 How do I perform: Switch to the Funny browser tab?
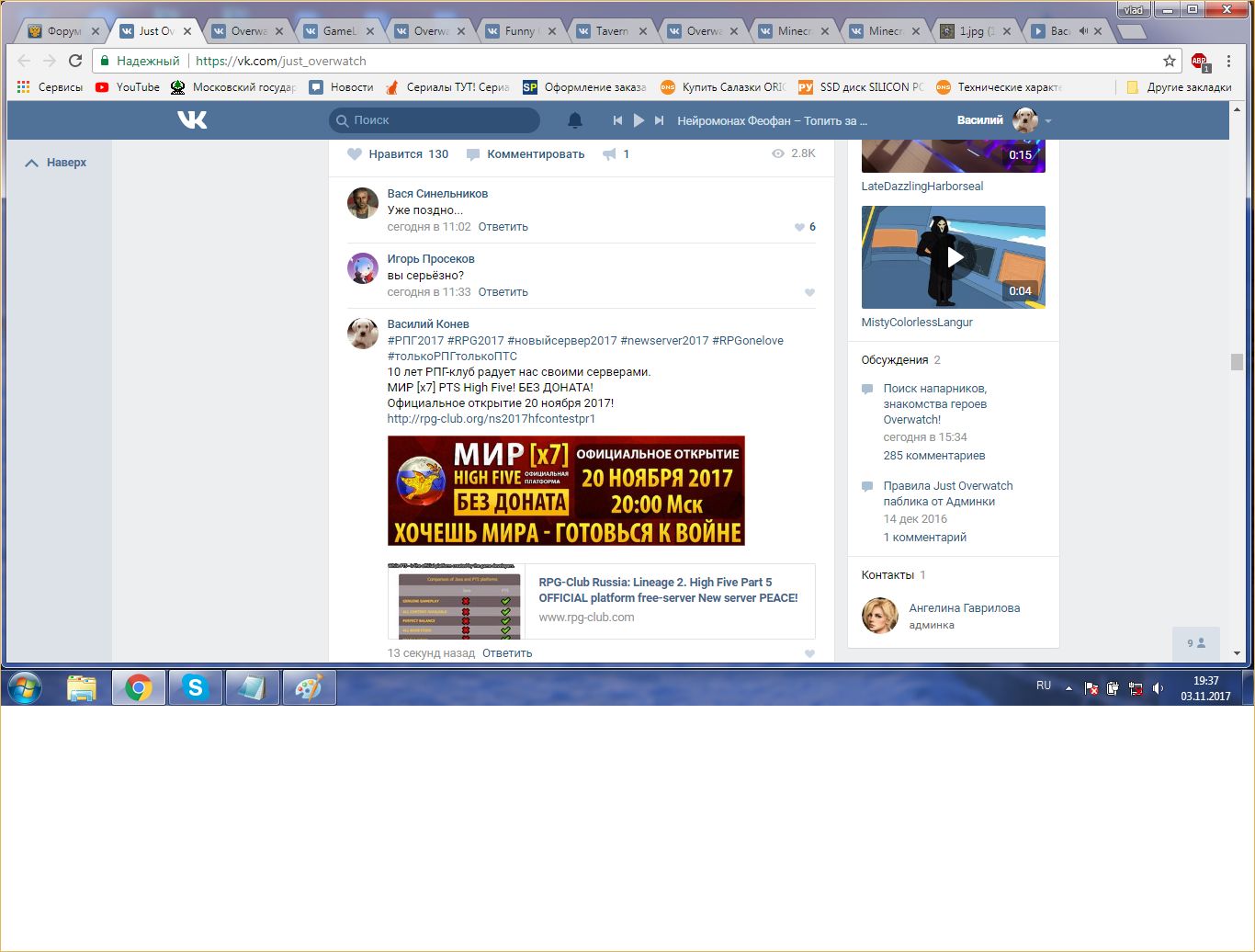click(520, 31)
